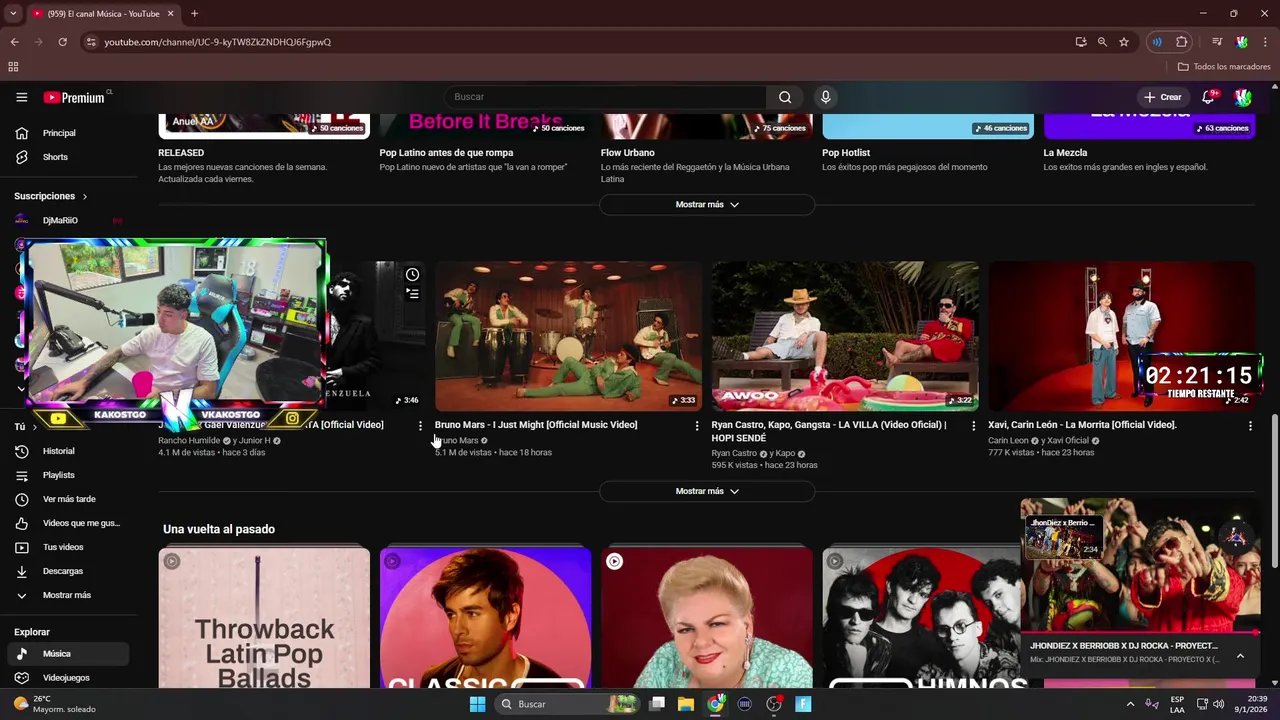Reload the page in Chrome
Viewport: 1280px width, 720px height.
click(x=62, y=42)
